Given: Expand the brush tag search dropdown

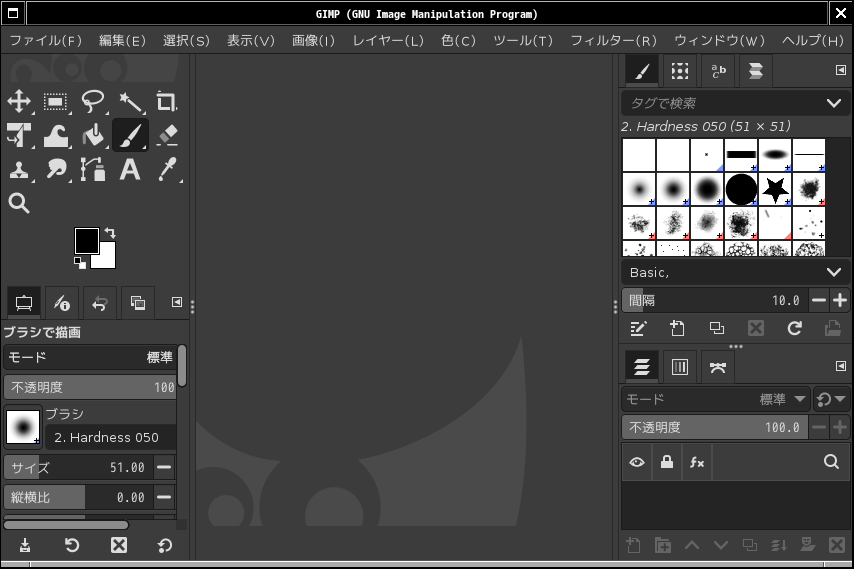Looking at the screenshot, I should pos(833,103).
